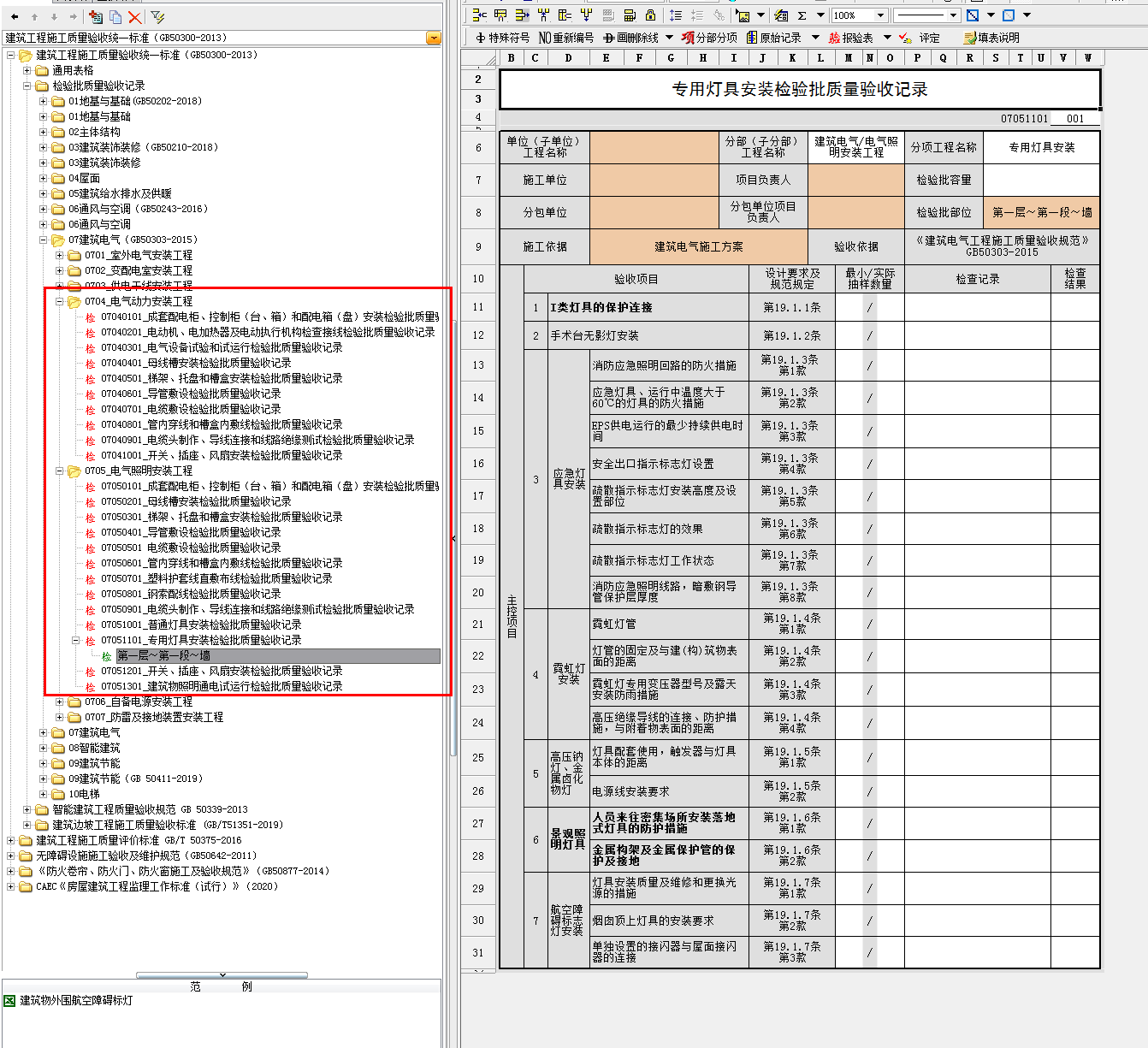Open dropdown arrow next to 画删除线
Screen dimensions: 1148x1048
pyautogui.click(x=667, y=38)
